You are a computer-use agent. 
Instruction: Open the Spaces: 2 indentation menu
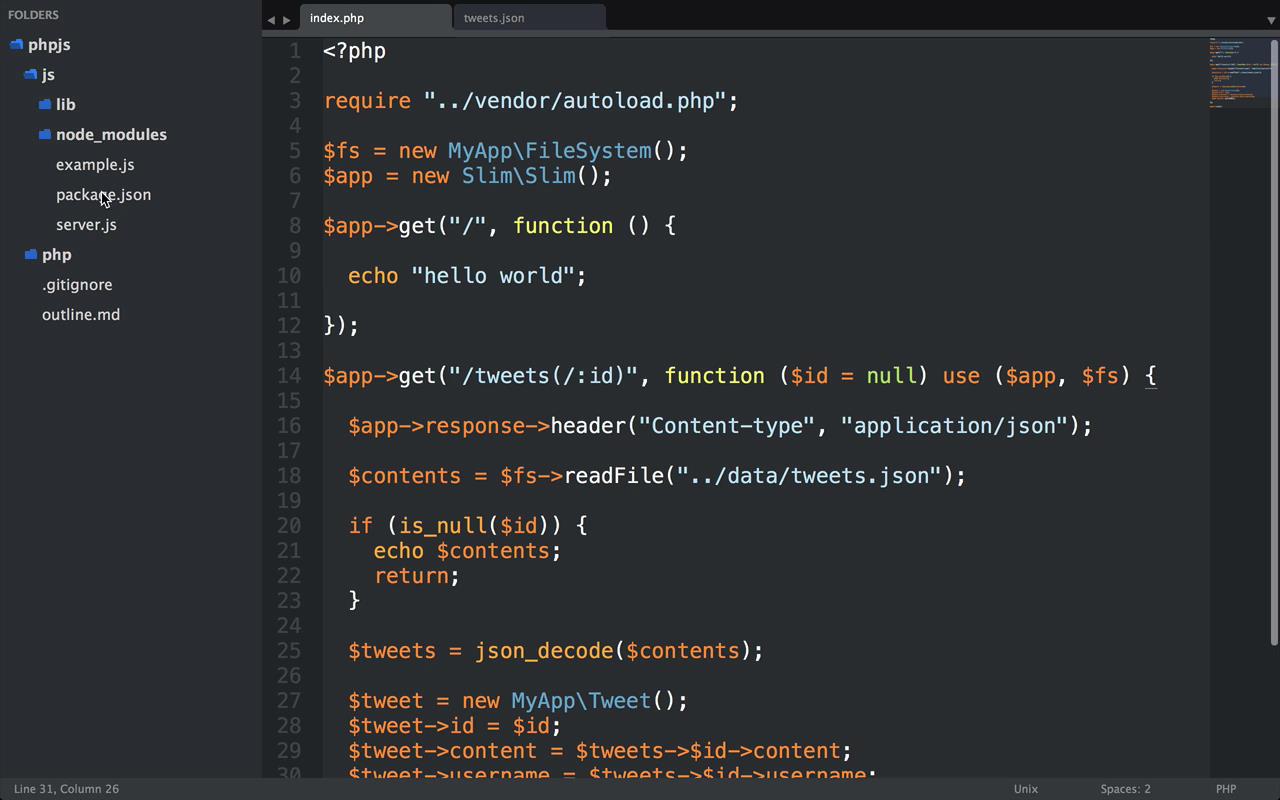pos(1125,789)
